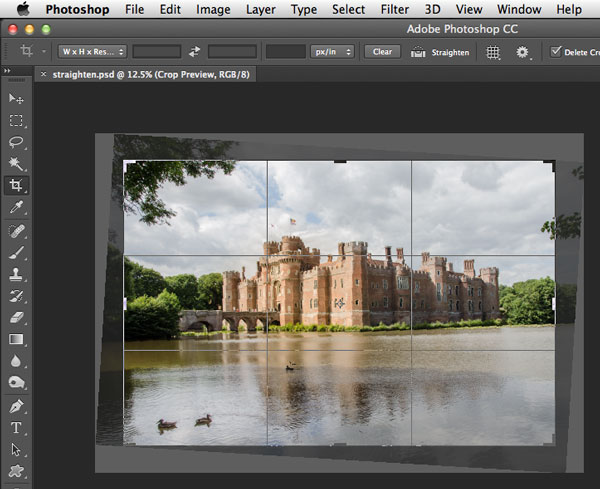Select the Lasso tool
The image size is (600, 489).
[x=16, y=142]
